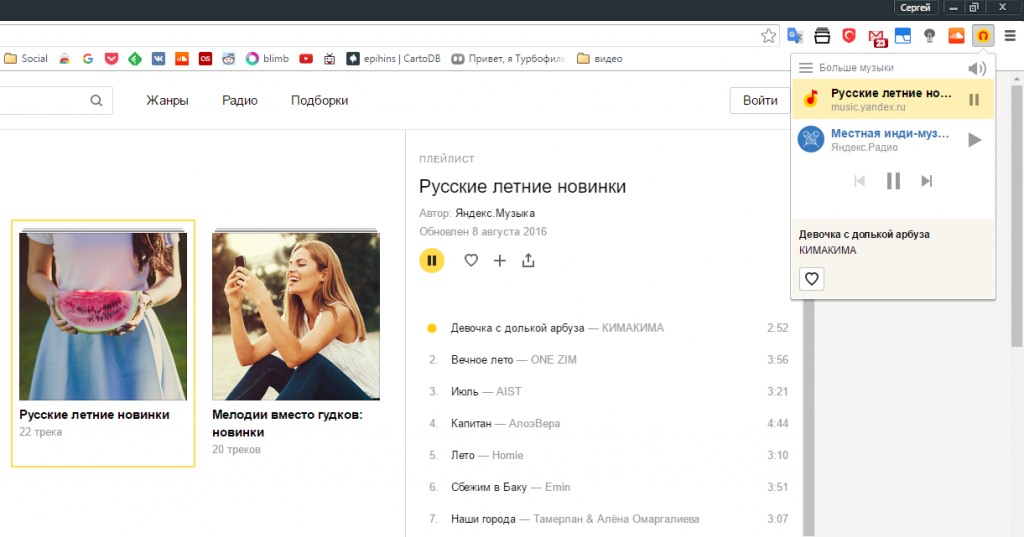Add playlist using the plus icon
The image size is (1024, 537).
500,261
